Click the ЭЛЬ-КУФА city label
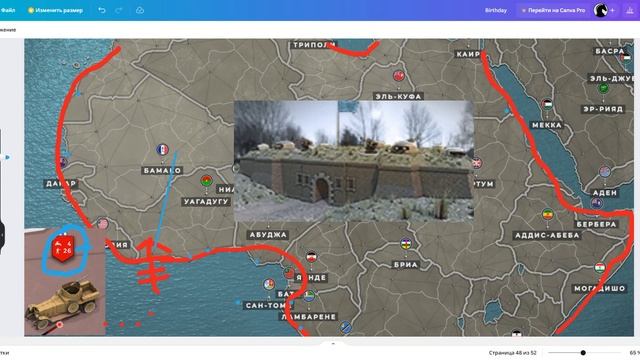640x360 pixels. pyautogui.click(x=398, y=96)
